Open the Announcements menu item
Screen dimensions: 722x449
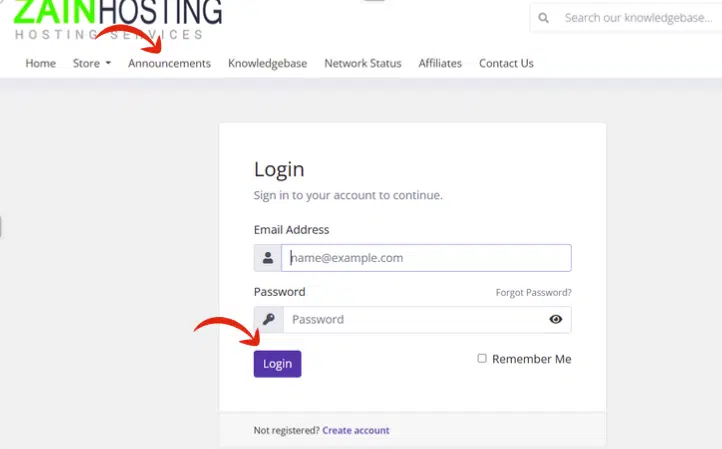pyautogui.click(x=169, y=63)
